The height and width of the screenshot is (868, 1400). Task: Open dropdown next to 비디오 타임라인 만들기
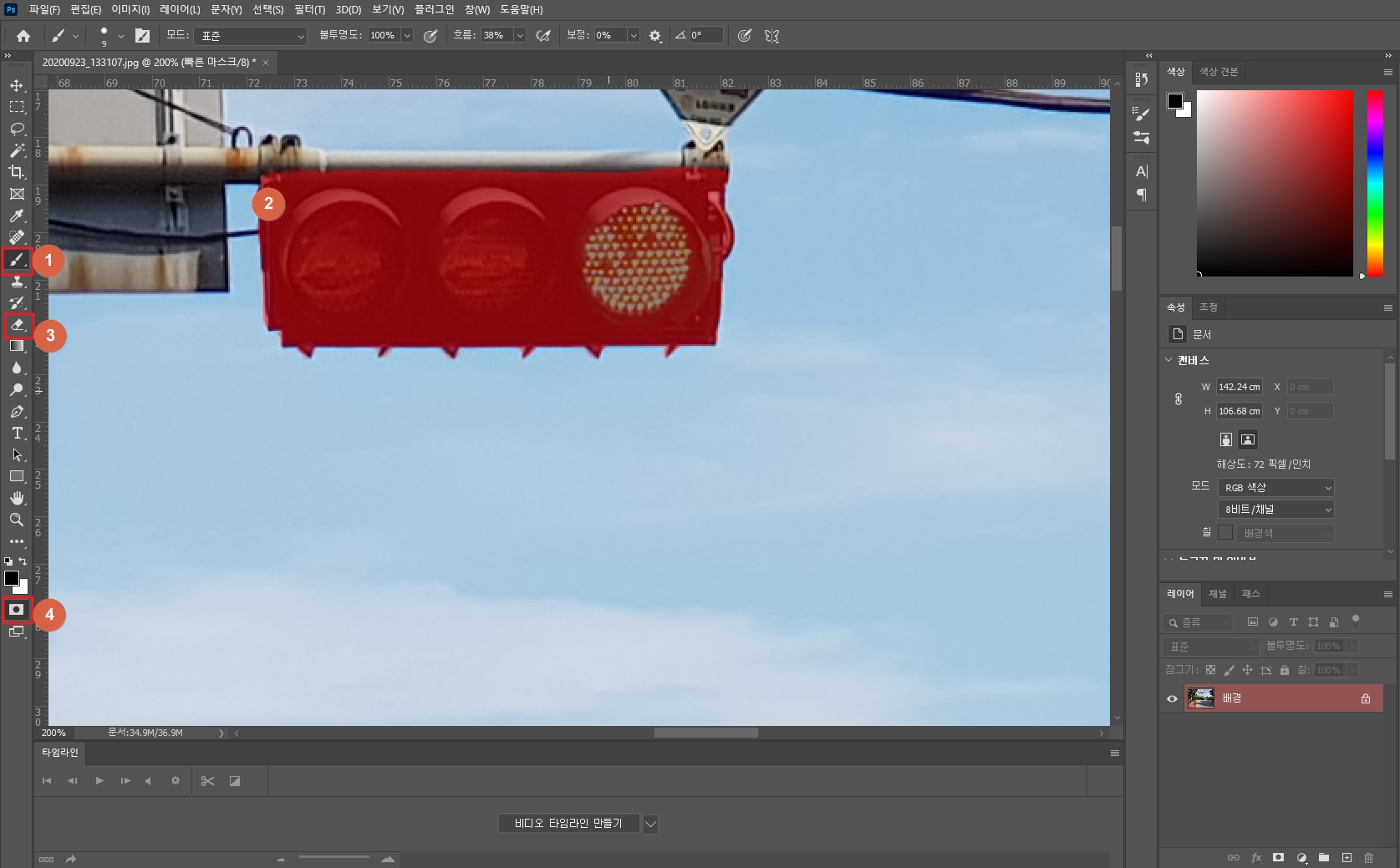650,824
